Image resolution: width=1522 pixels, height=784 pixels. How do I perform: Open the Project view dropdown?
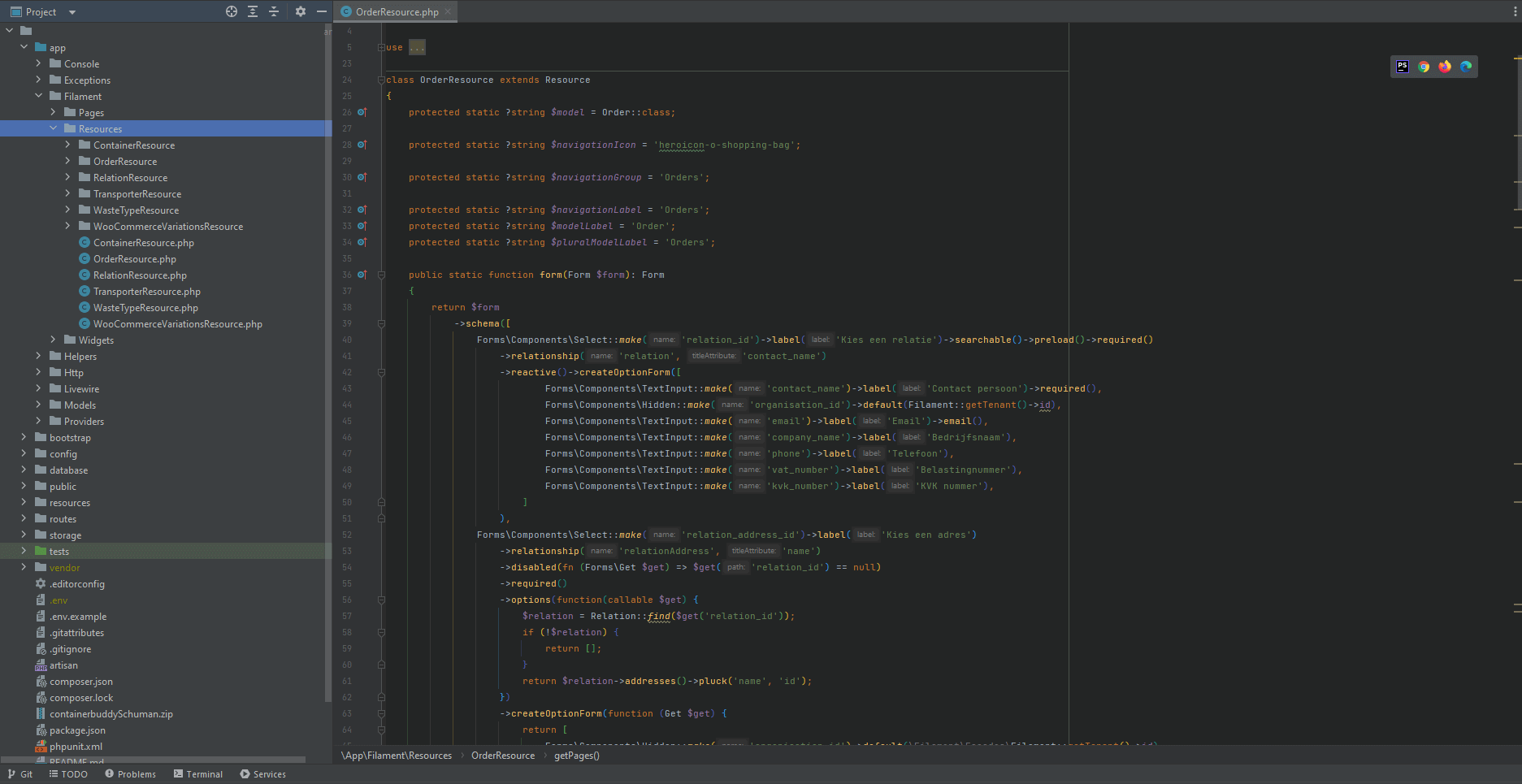72,12
